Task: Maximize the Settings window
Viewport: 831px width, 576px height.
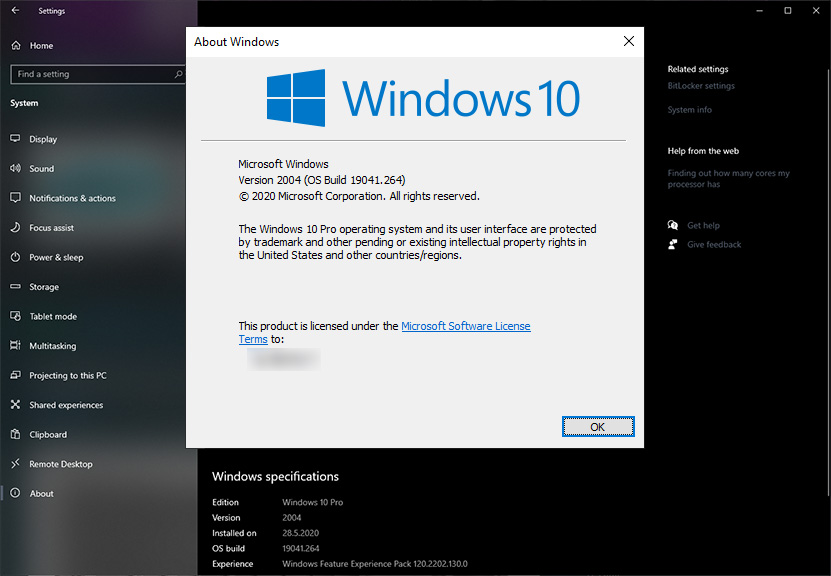Action: (x=788, y=11)
